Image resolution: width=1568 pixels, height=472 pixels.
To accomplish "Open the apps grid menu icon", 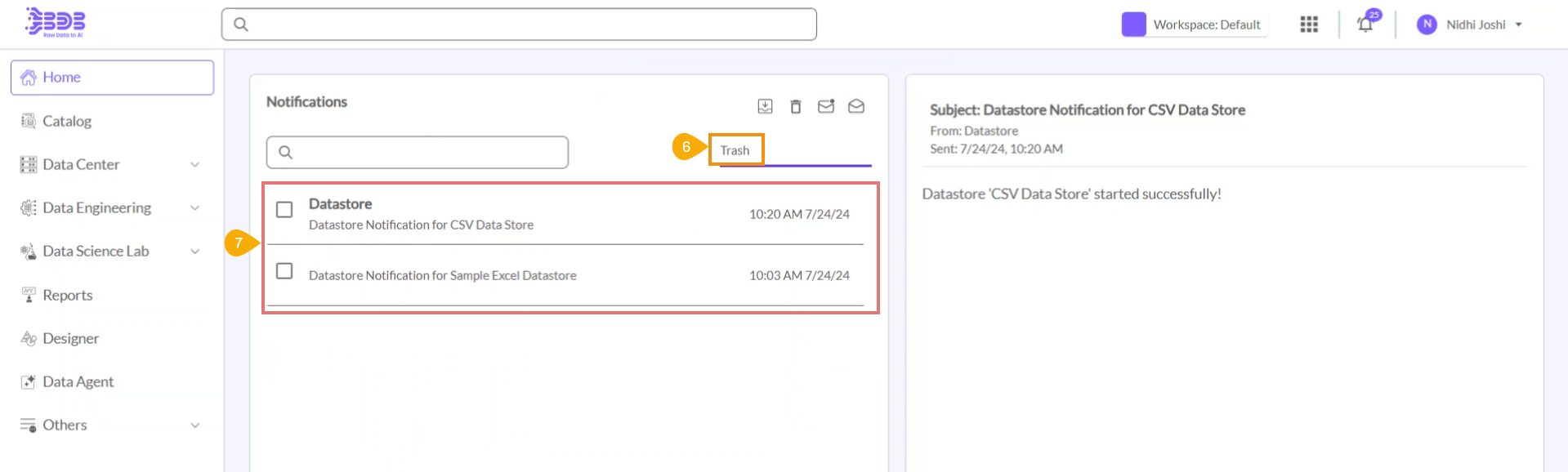I will (1309, 24).
